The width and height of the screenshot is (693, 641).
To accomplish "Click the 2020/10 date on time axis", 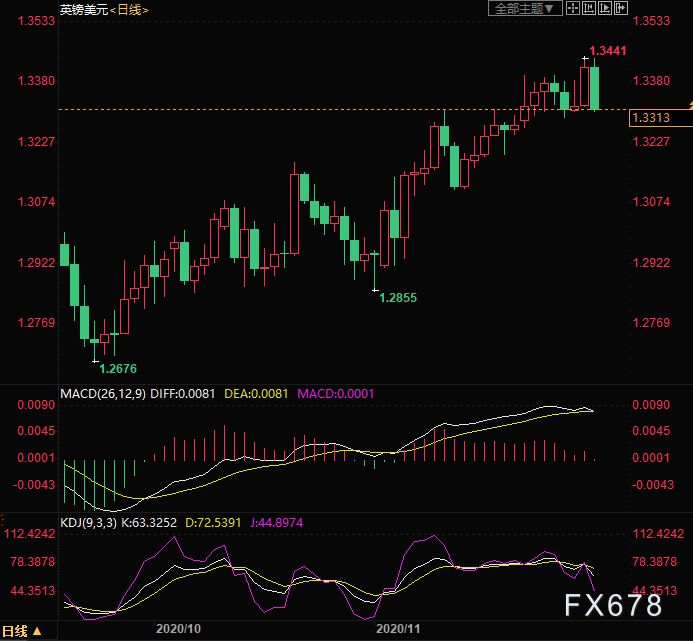I will click(179, 630).
